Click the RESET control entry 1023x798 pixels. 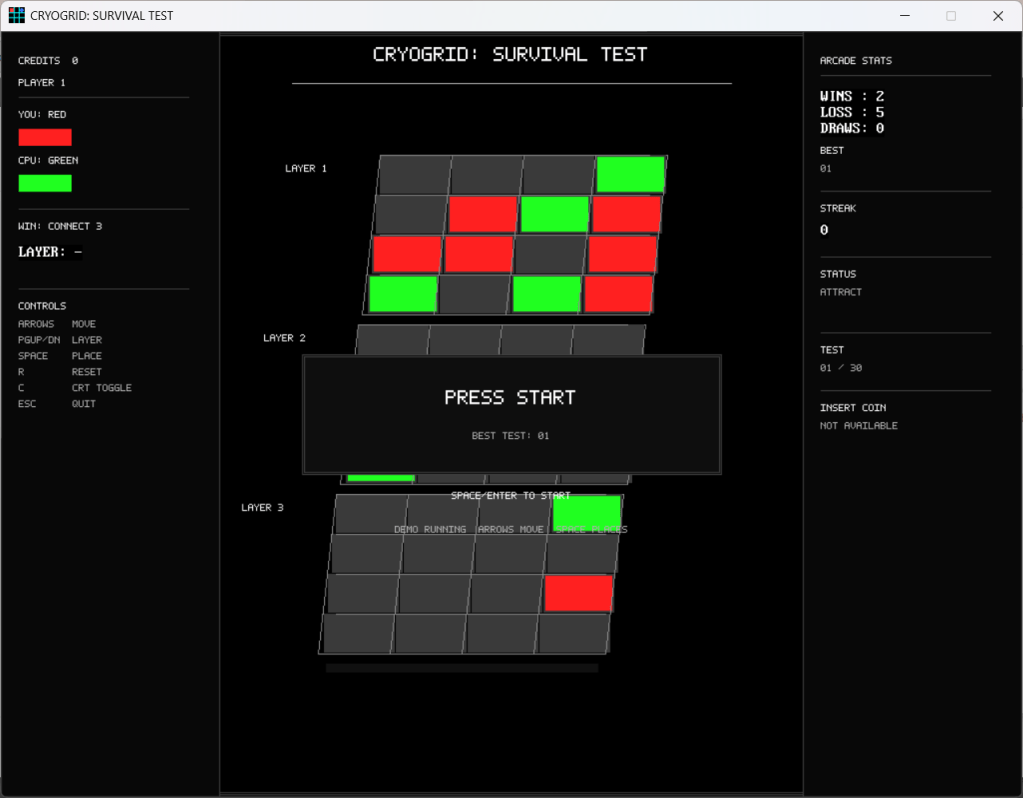[x=86, y=372]
